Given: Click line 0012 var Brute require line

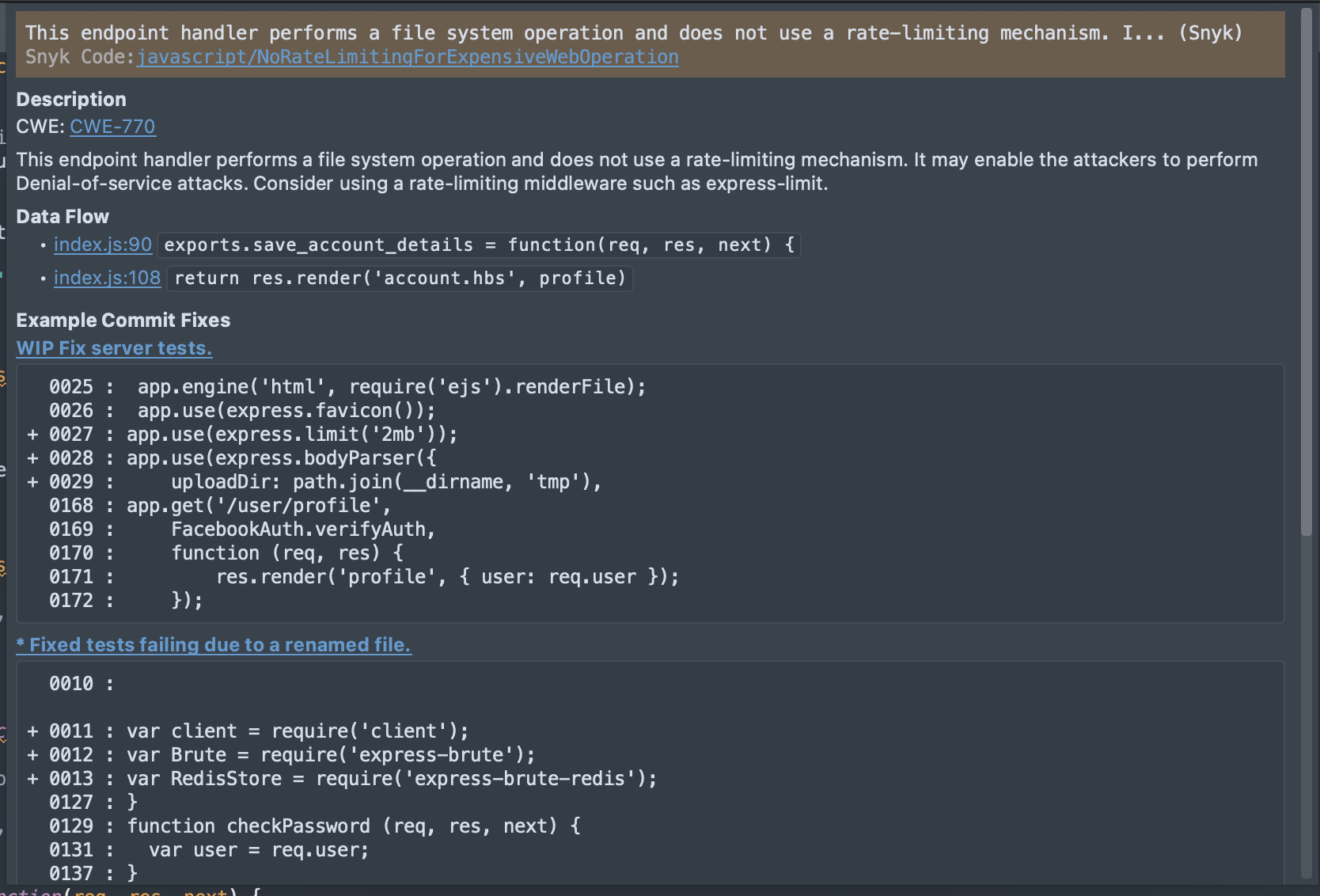Looking at the screenshot, I should point(281,755).
